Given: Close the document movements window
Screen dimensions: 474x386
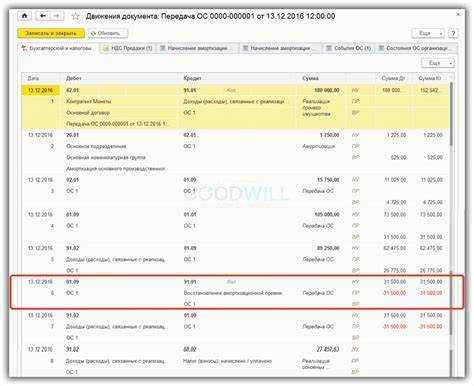Looking at the screenshot, I should coord(458,14).
